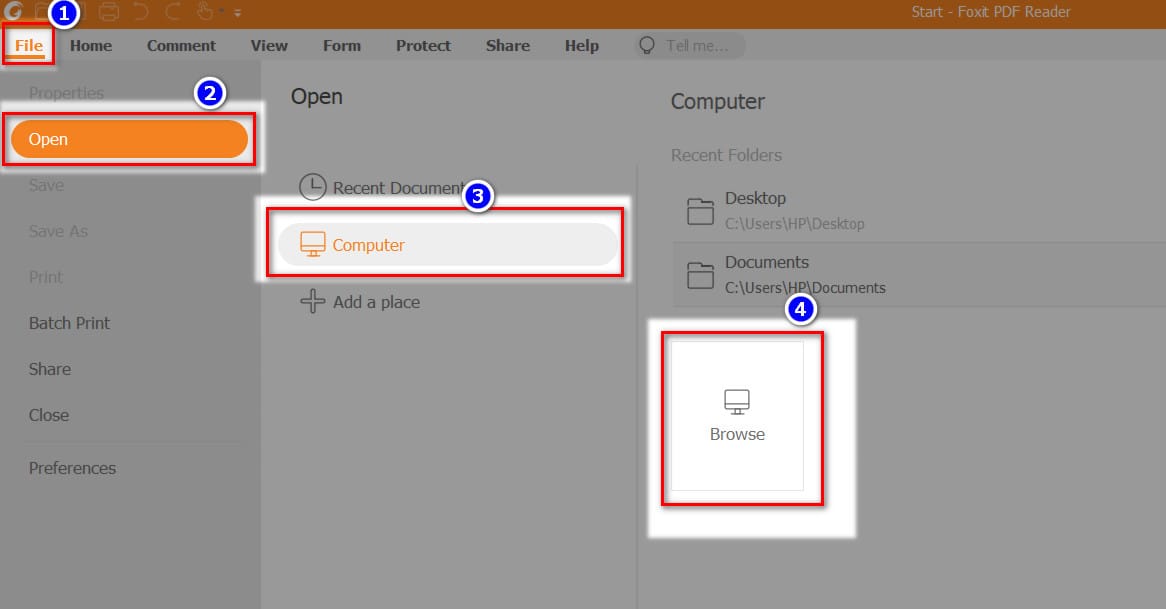
Task: Click the Undo arrow icon
Action: coord(141,12)
